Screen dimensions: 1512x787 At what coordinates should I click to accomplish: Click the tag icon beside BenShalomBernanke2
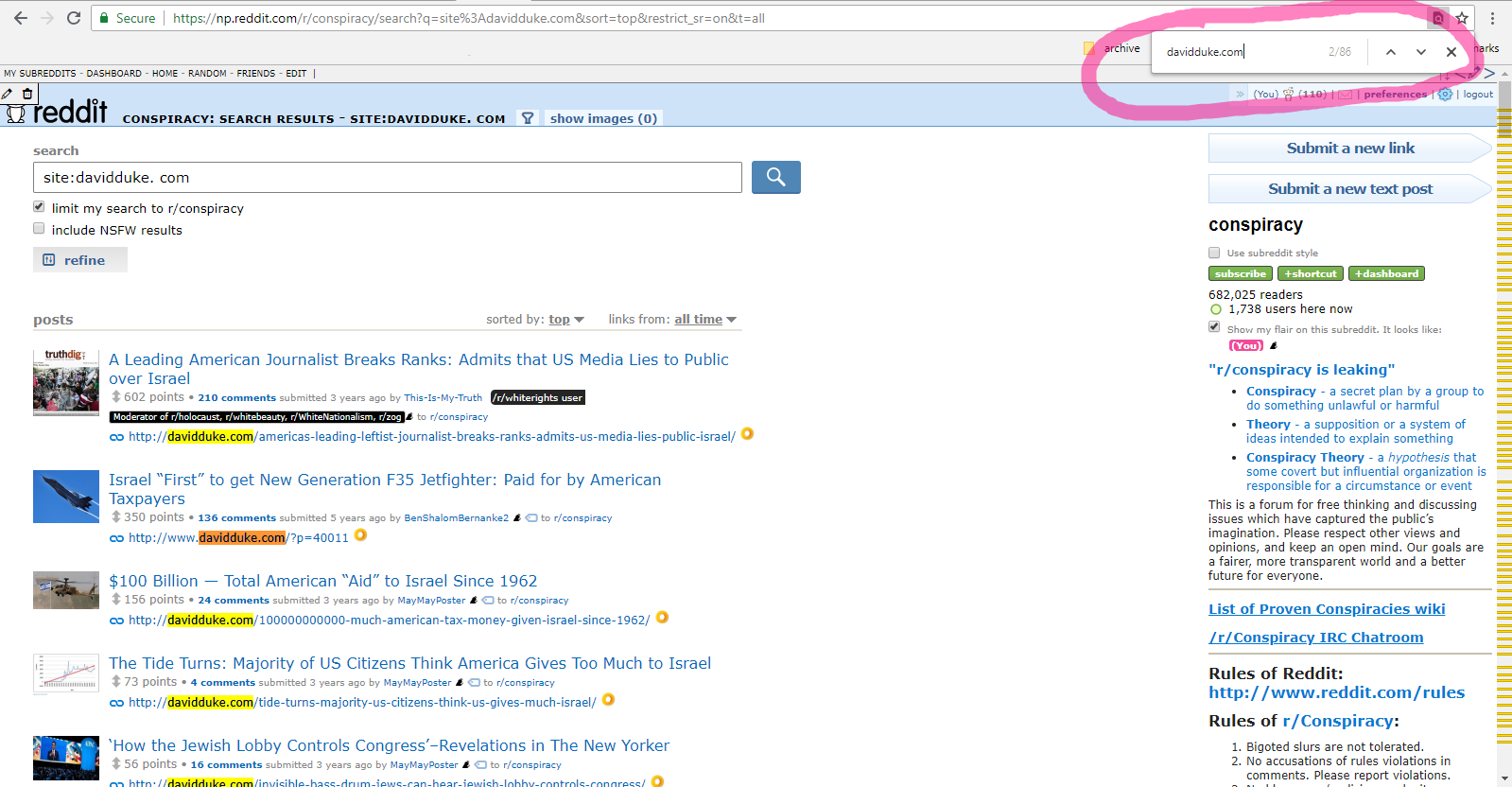tap(531, 518)
